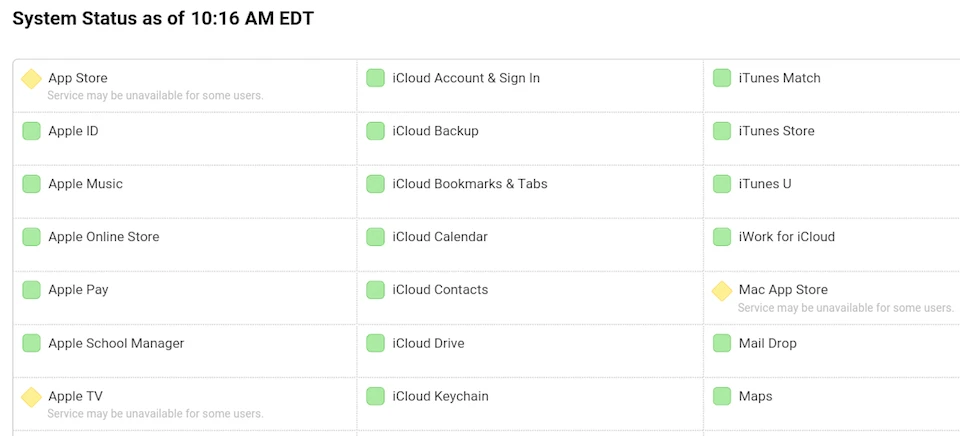
Task: Click the green status icon beside iCloud Backup
Action: point(375,131)
